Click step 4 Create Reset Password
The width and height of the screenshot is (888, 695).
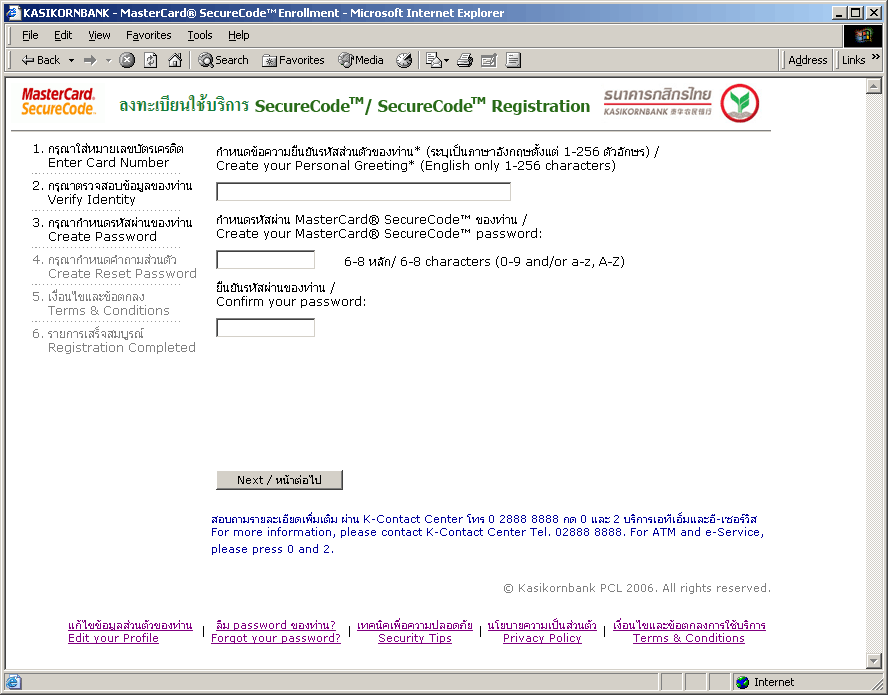114,266
